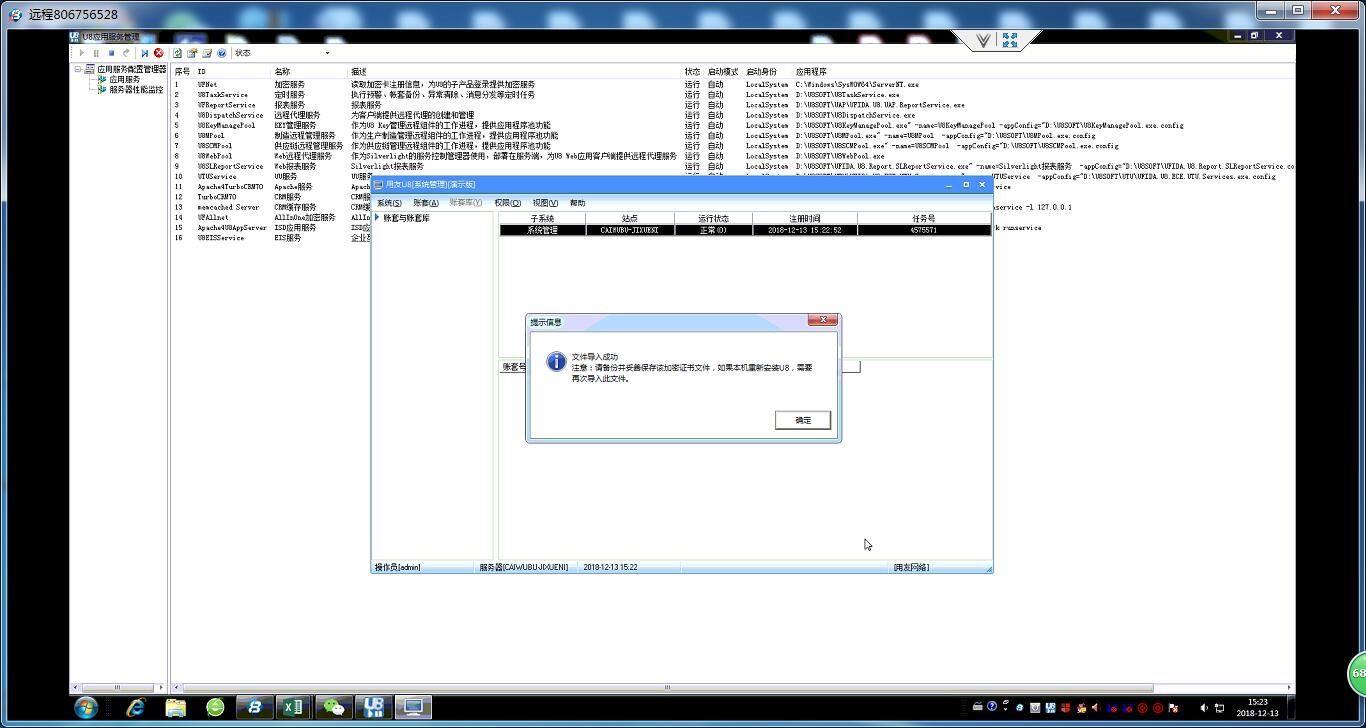Click the red circle delete icon in toolbar

(x=158, y=53)
